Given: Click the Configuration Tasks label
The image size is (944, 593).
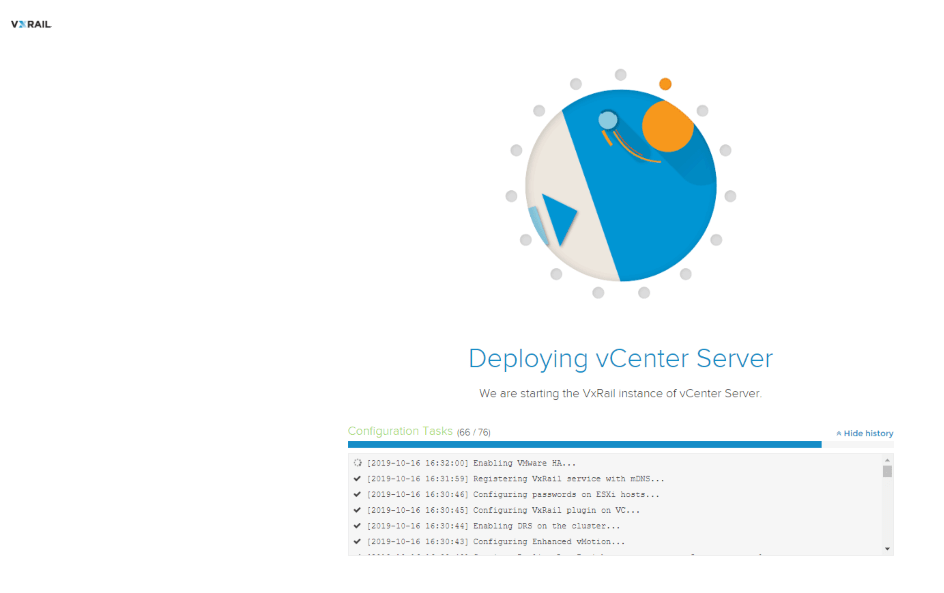Looking at the screenshot, I should point(400,431).
